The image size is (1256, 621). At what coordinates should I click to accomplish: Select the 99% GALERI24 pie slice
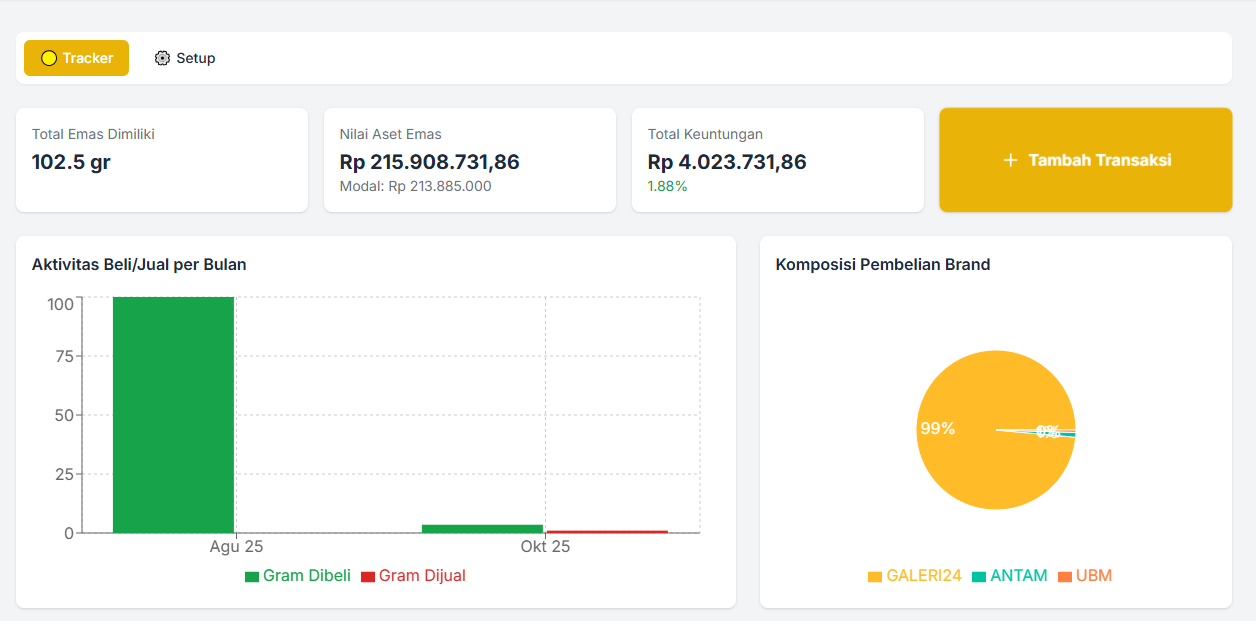[960, 450]
